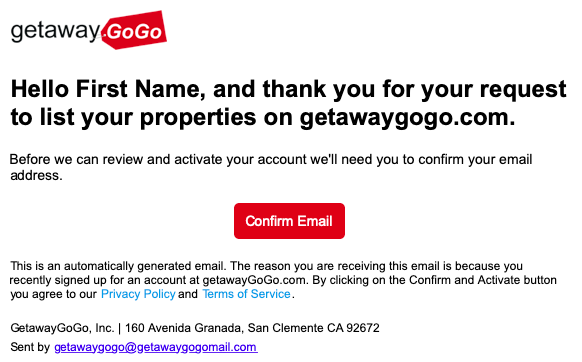Viewport: 582px width, 362px height.
Task: Click the "GetawayGoGo, Inc." company name
Action: [x=62, y=328]
